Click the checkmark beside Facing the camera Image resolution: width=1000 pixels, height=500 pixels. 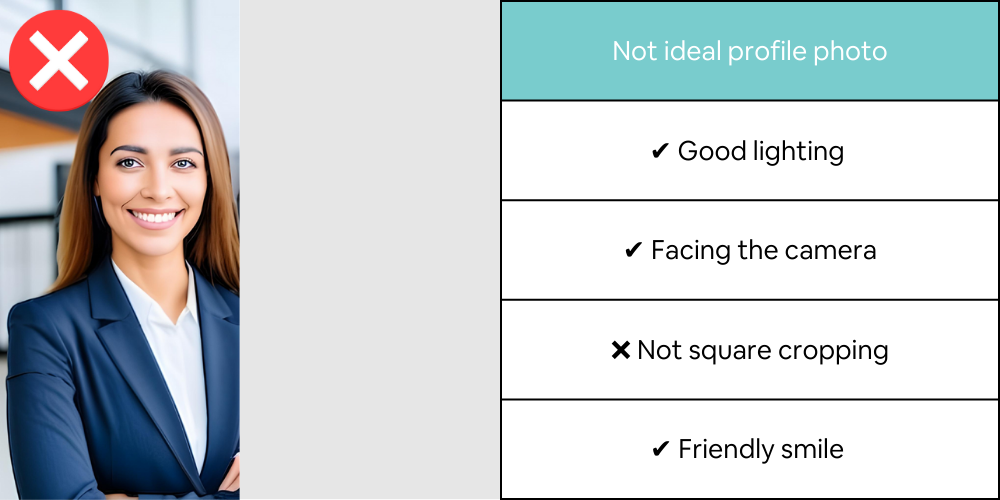click(x=633, y=251)
